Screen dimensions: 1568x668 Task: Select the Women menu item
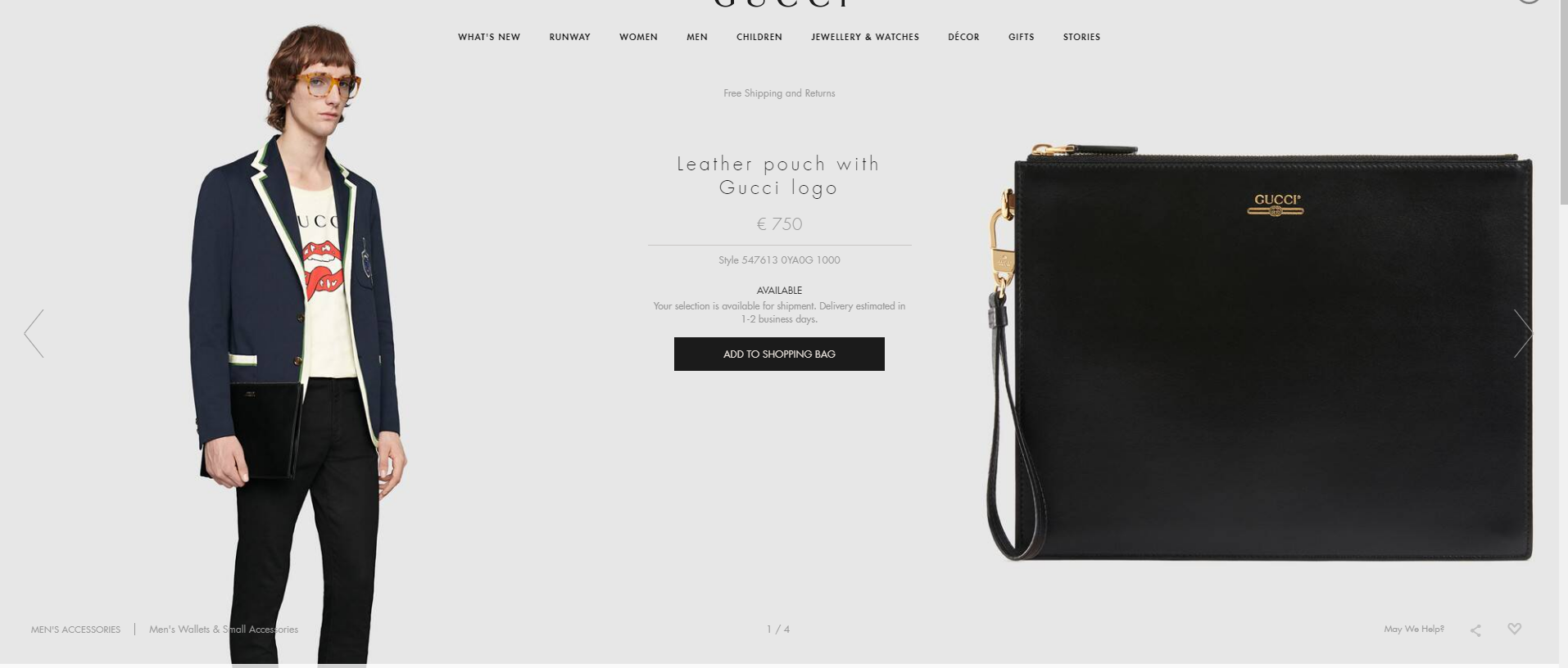coord(638,37)
